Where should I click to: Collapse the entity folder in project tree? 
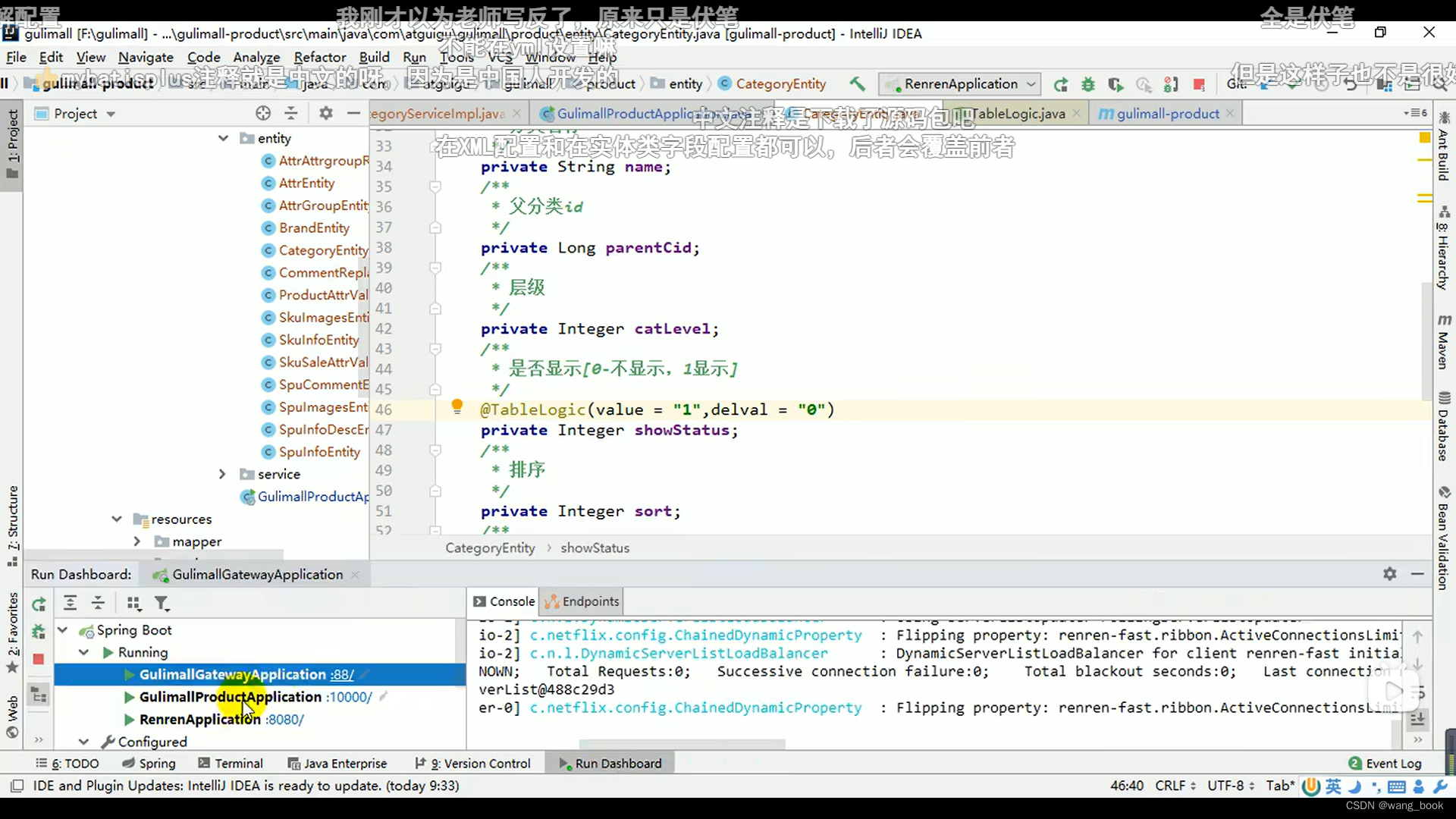coord(223,138)
